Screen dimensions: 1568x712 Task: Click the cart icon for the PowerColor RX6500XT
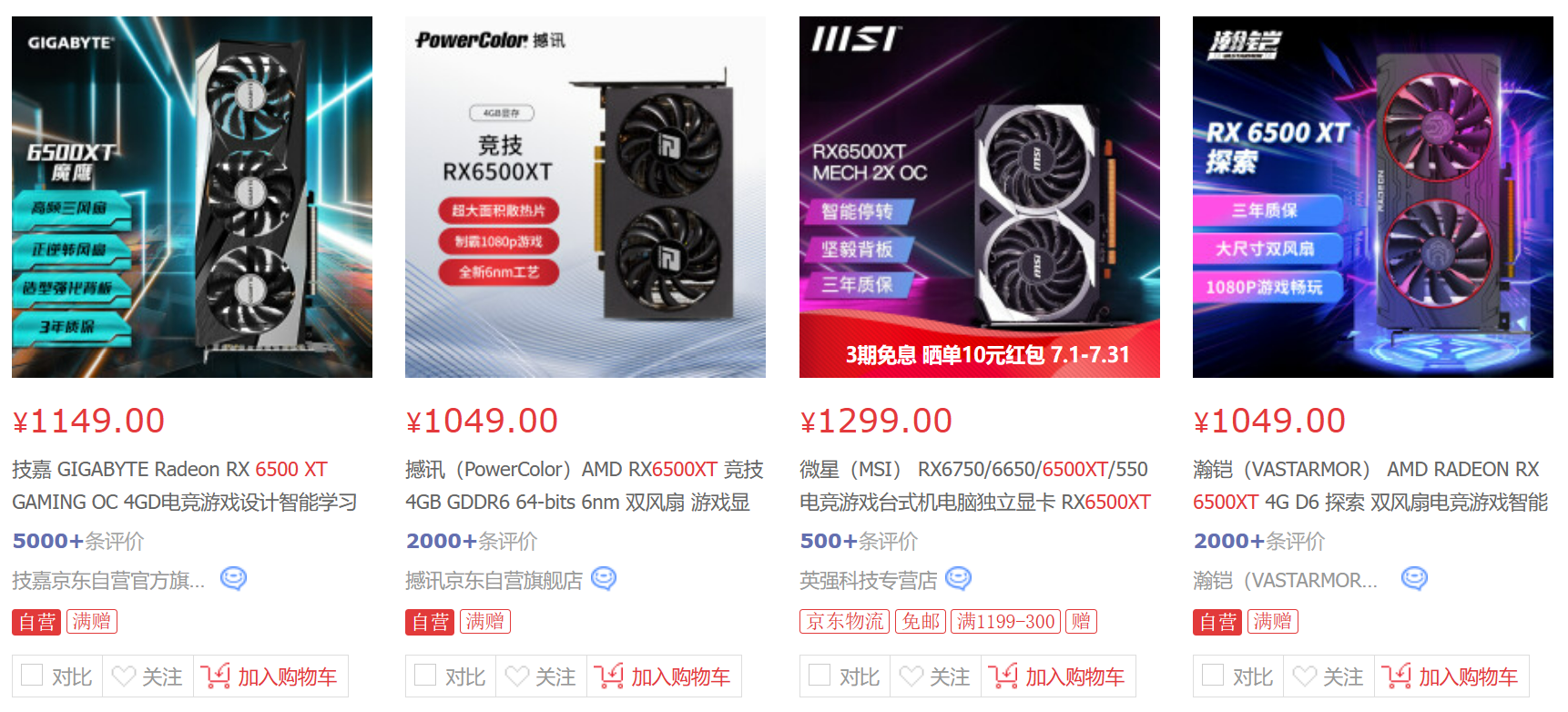click(608, 676)
